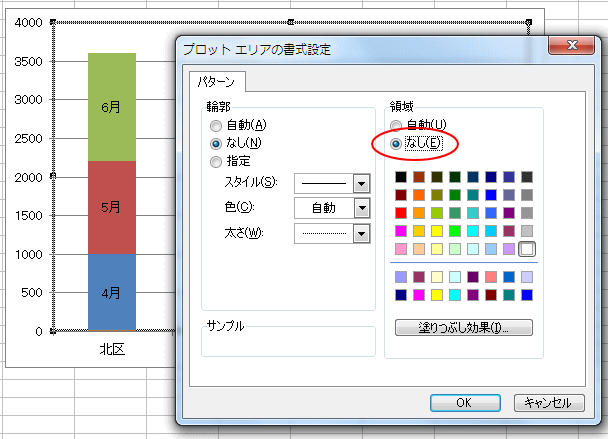Pick the lime green swatch in the fourth row
The width and height of the screenshot is (608, 439).
[x=455, y=231]
